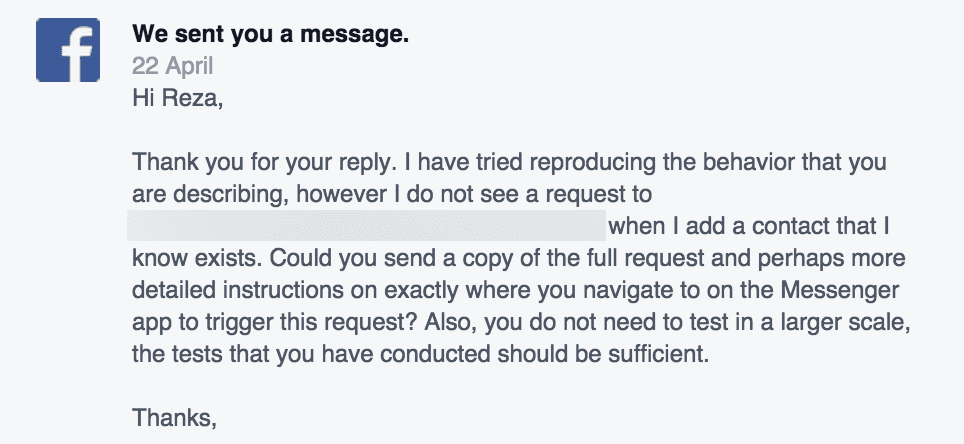
Task: Click the 22 April date stamp
Action: (x=173, y=66)
